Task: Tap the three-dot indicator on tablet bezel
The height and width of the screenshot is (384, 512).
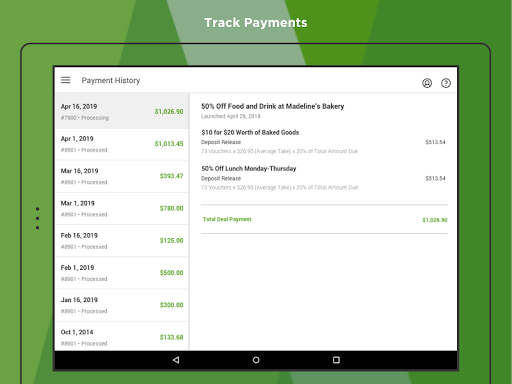Action: click(38, 218)
